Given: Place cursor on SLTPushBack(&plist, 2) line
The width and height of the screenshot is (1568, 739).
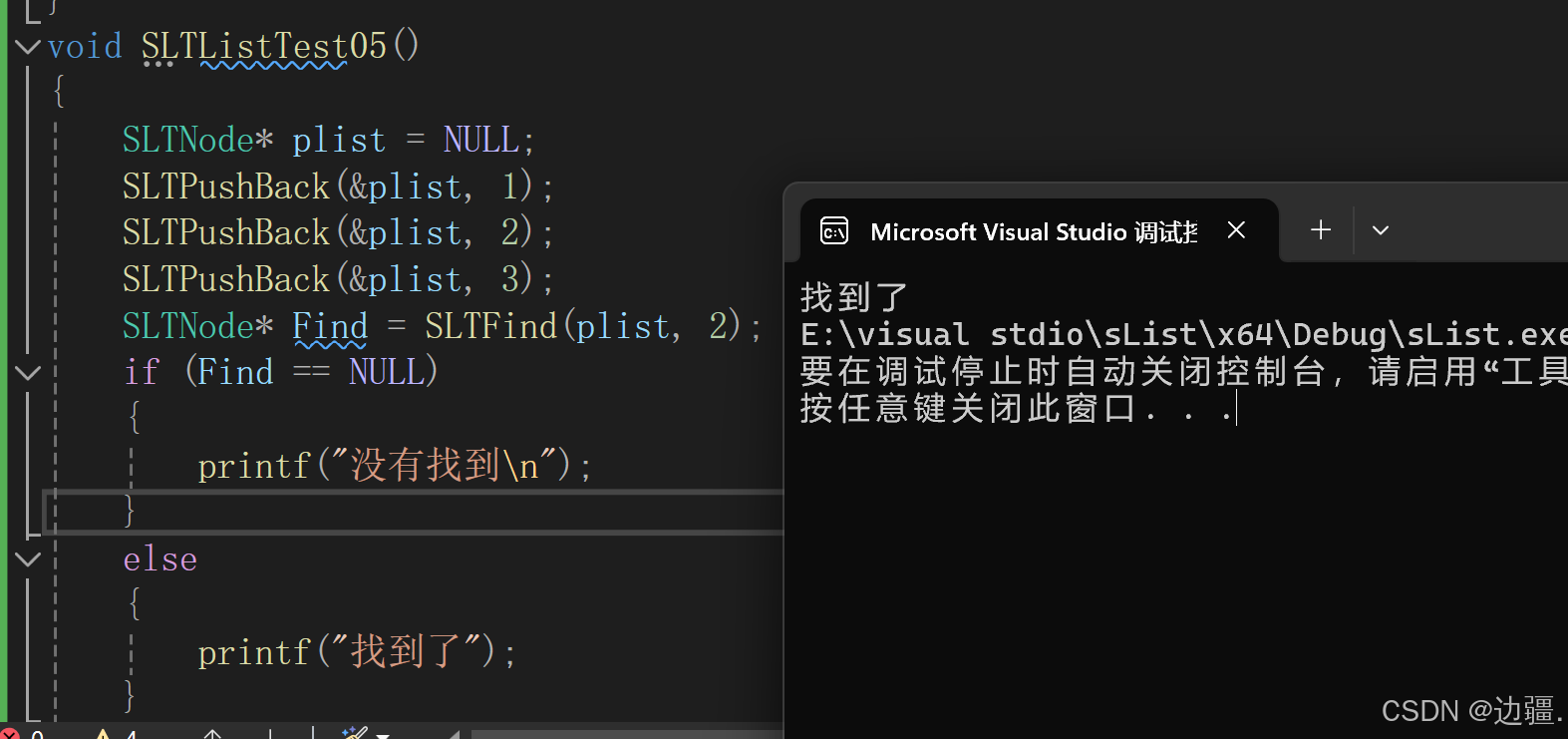Looking at the screenshot, I should (x=338, y=232).
